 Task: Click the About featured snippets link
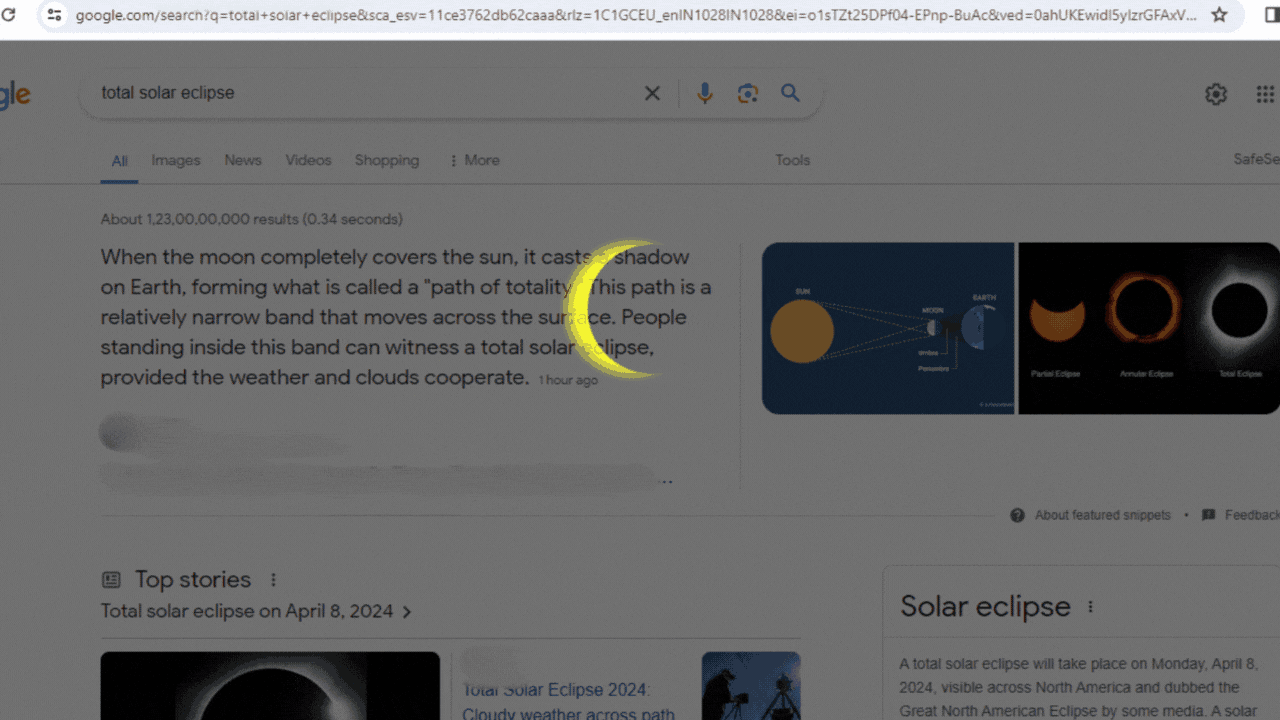(1102, 515)
